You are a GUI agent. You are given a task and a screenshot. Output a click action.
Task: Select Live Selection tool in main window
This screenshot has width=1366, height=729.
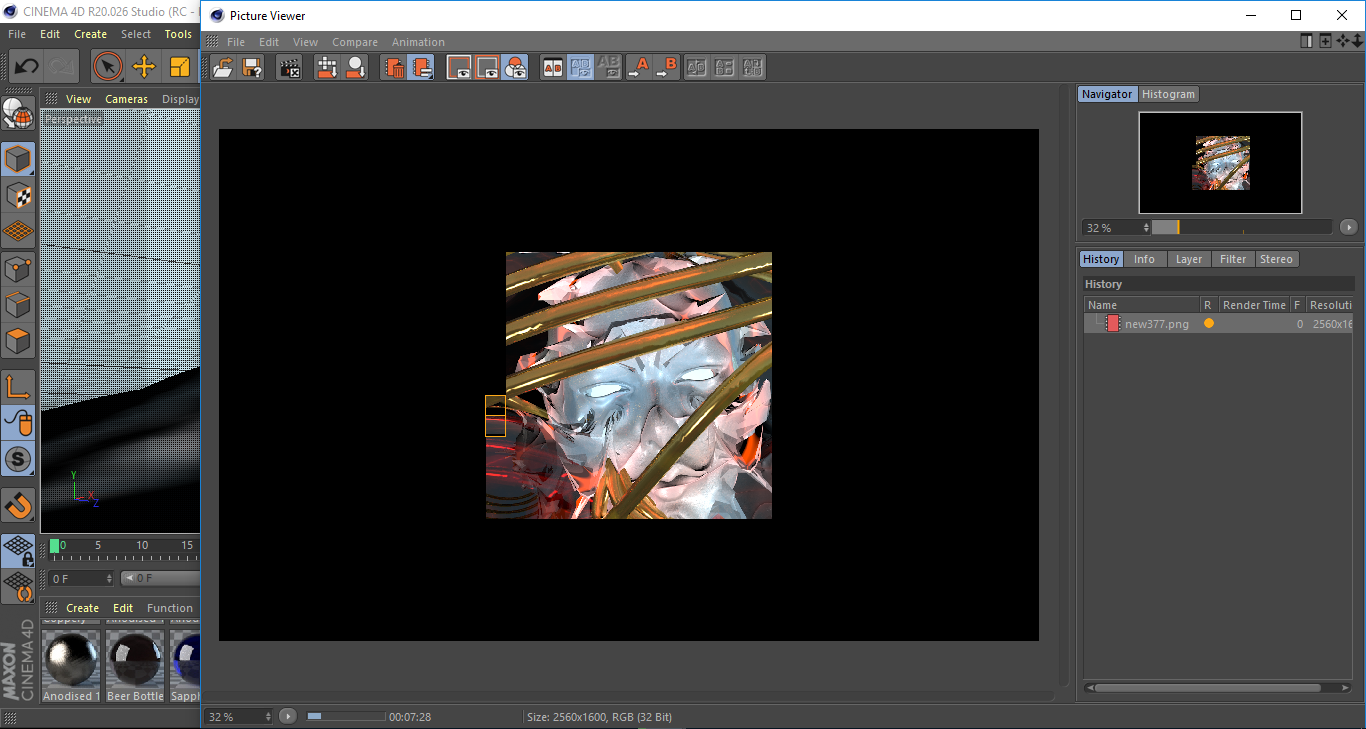(x=107, y=67)
